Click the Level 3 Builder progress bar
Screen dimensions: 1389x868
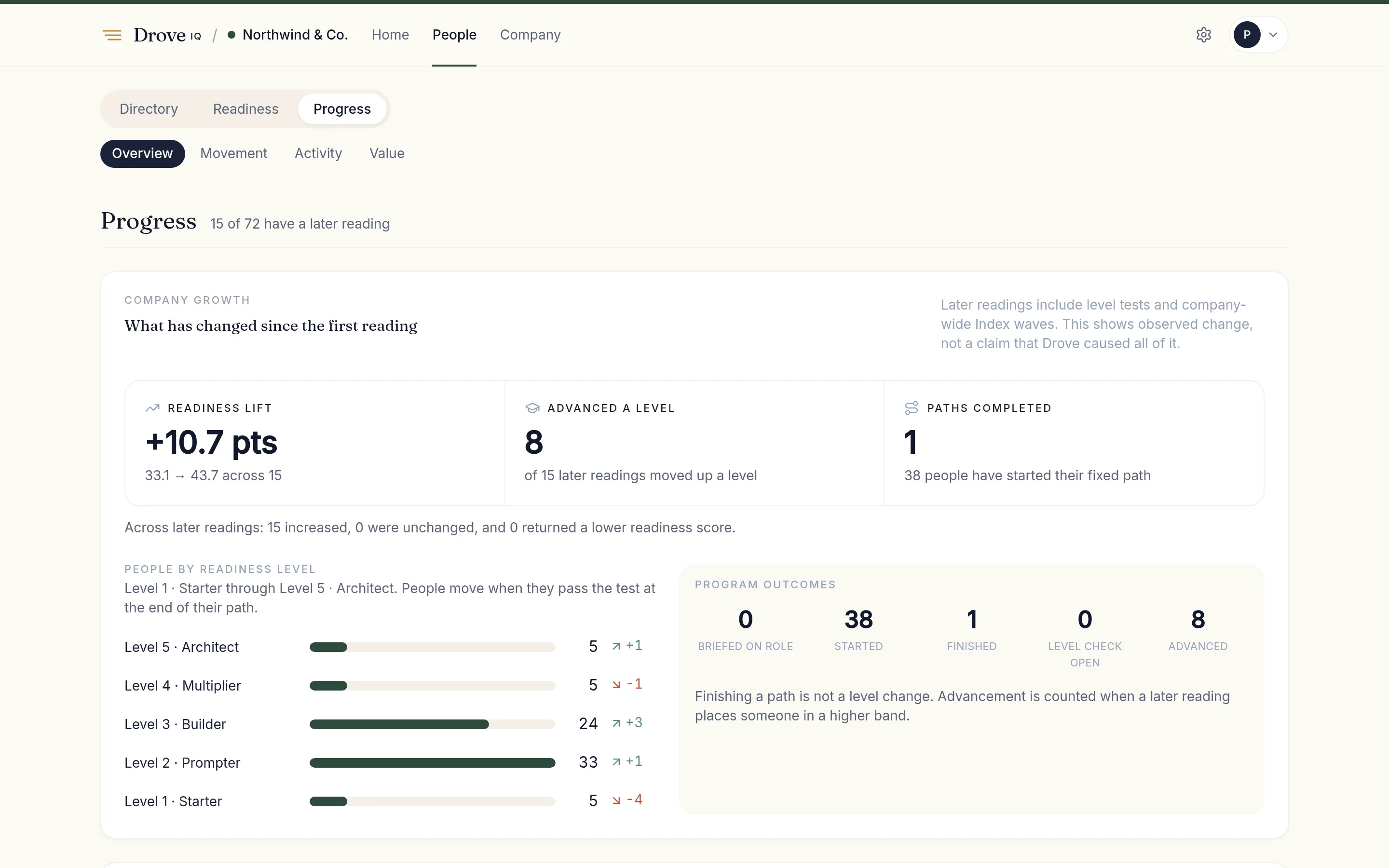click(432, 724)
